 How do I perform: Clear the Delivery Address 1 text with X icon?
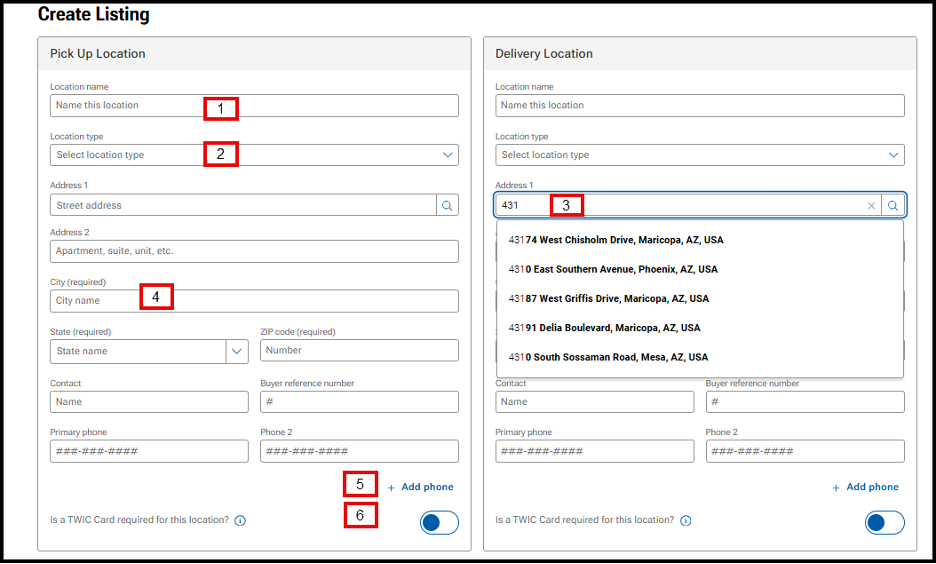click(x=871, y=205)
